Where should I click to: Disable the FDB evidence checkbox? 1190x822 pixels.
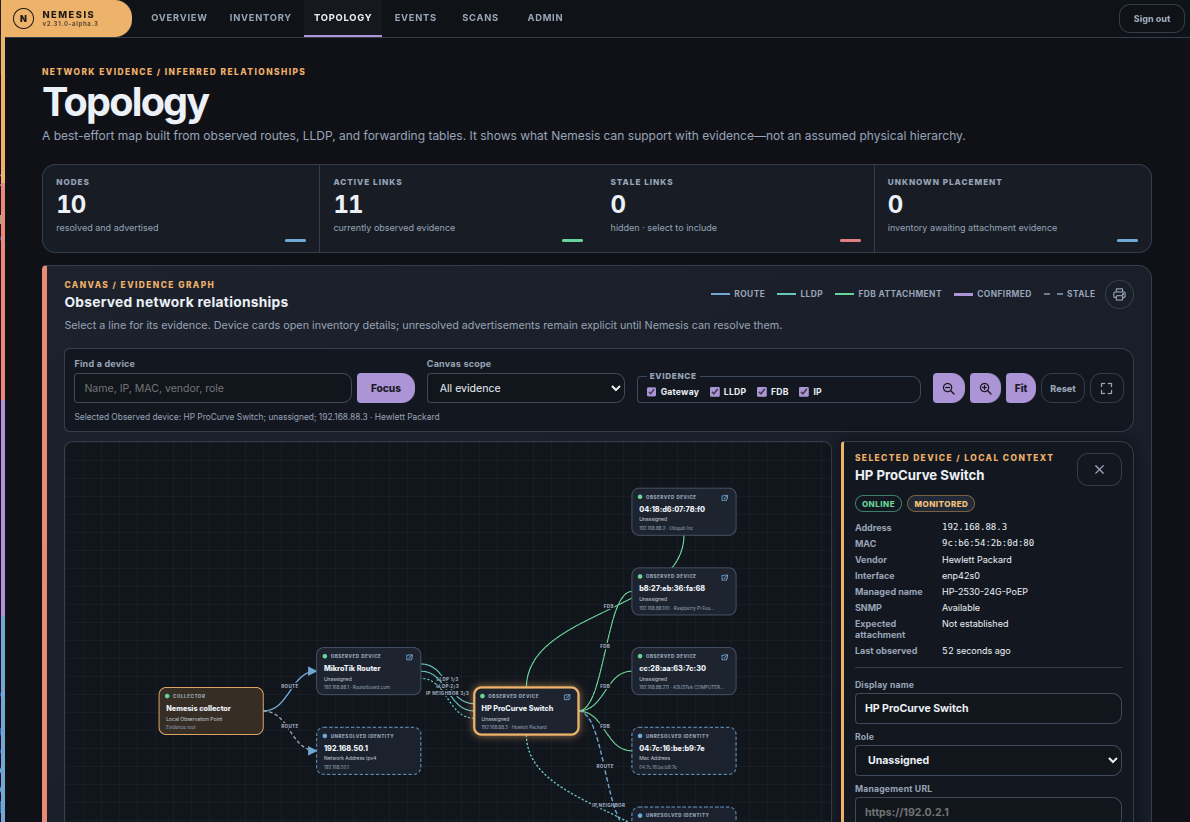click(x=761, y=392)
